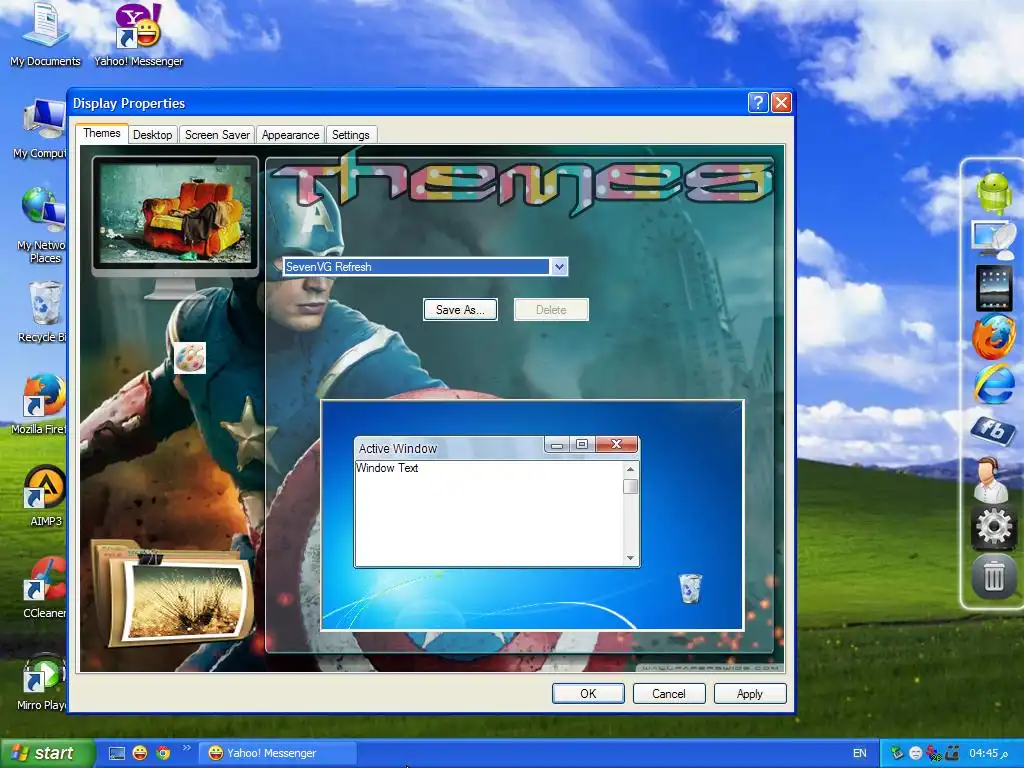Click the monitor with satellite dish dock icon
Viewport: 1024px width, 768px height.
tap(993, 239)
